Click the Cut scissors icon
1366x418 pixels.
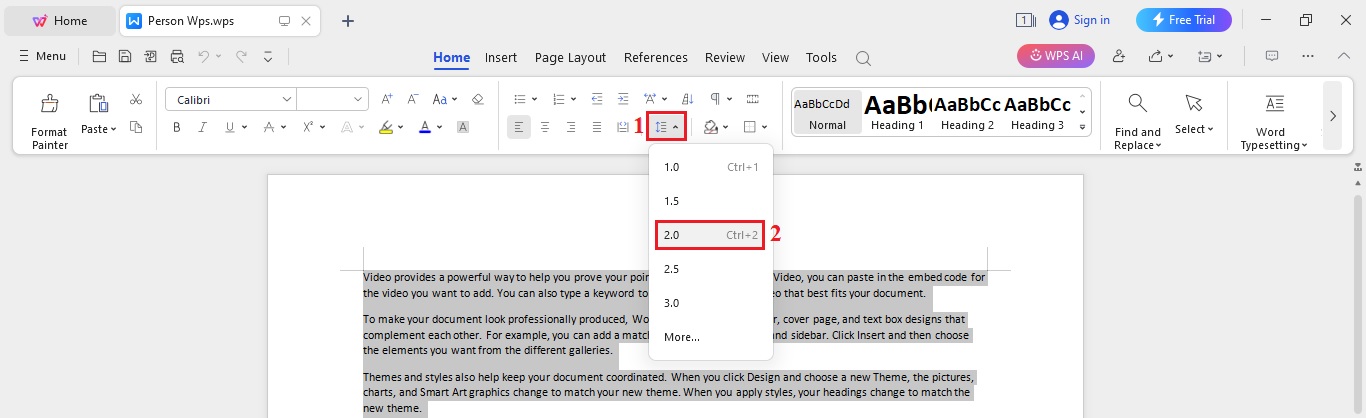point(136,99)
